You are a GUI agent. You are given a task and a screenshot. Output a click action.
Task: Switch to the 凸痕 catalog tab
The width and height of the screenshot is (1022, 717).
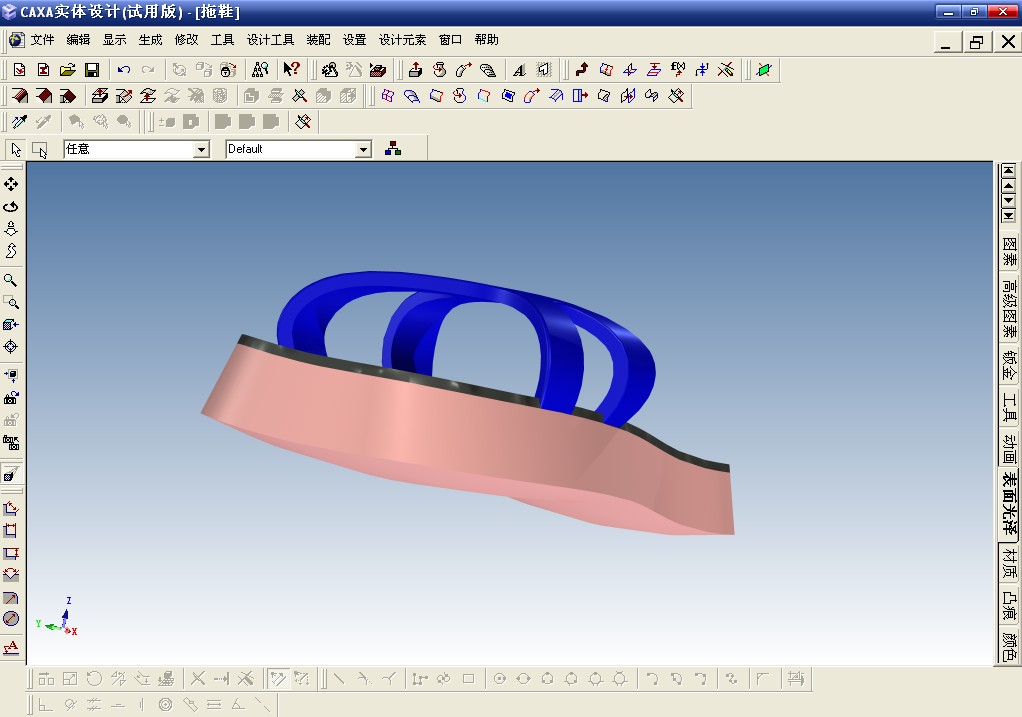tap(1009, 606)
